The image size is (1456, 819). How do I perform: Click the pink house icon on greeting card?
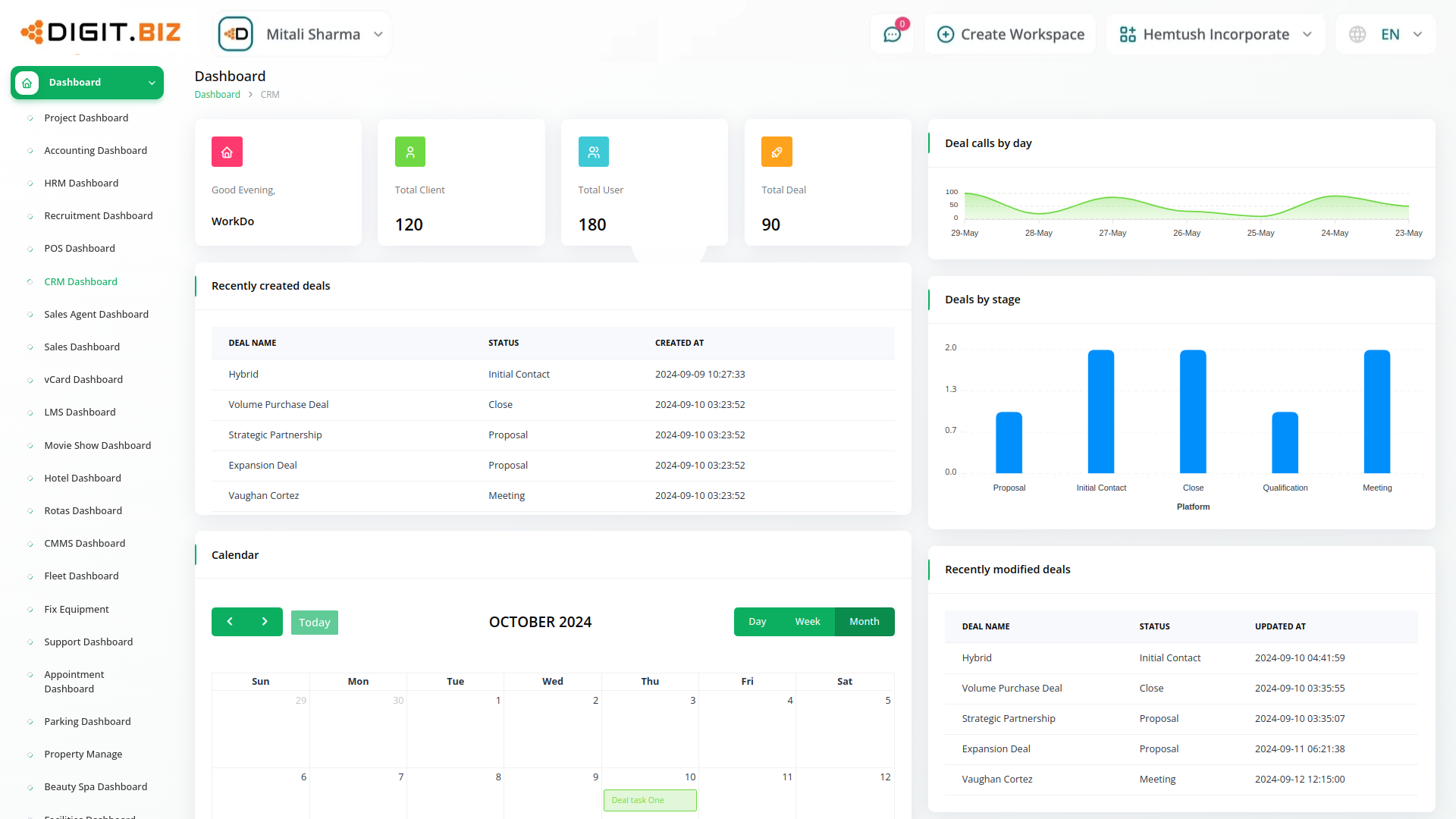coord(227,152)
